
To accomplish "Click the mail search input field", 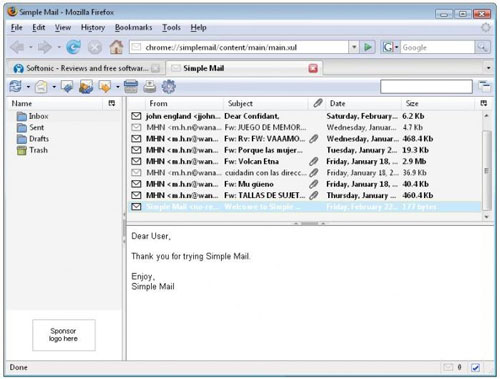I will (x=426, y=86).
